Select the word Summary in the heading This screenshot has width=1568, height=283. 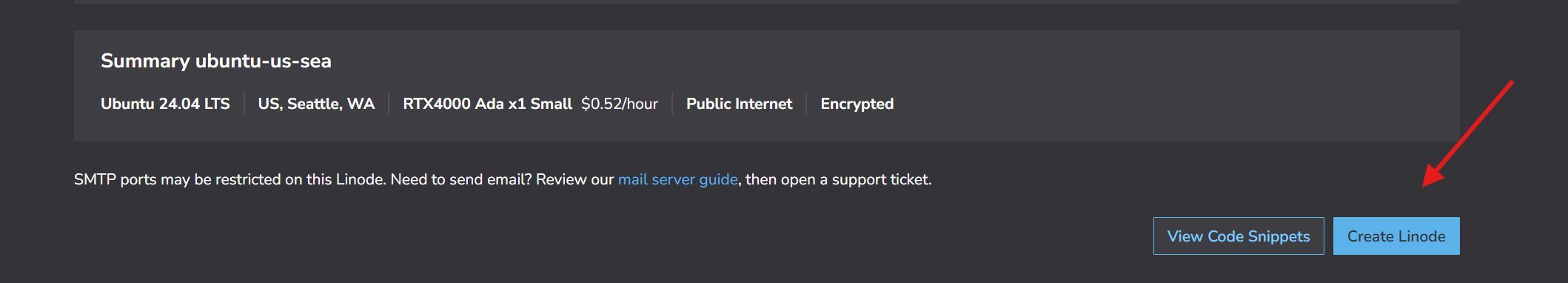point(145,61)
